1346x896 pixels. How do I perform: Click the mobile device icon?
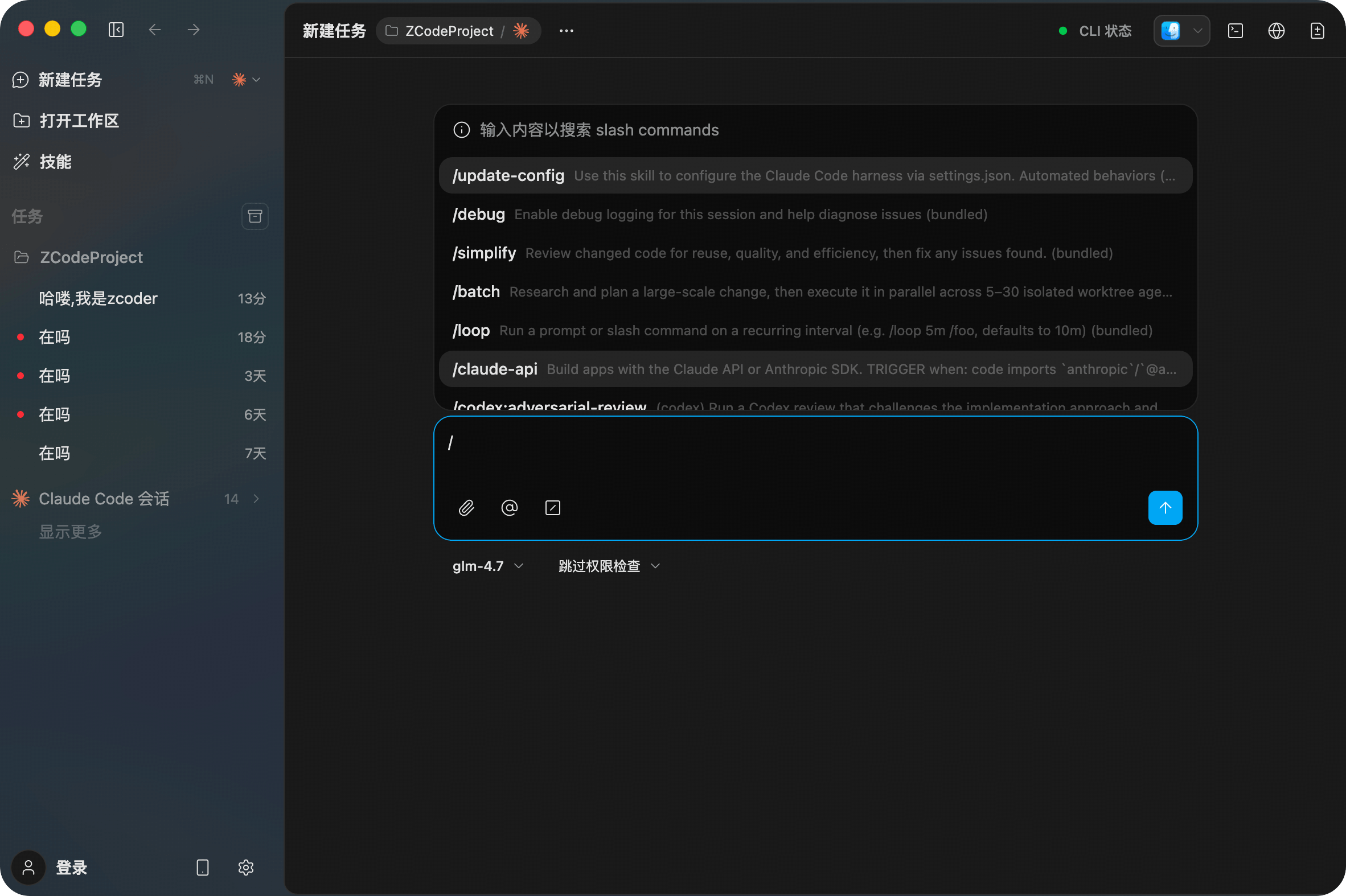[202, 867]
